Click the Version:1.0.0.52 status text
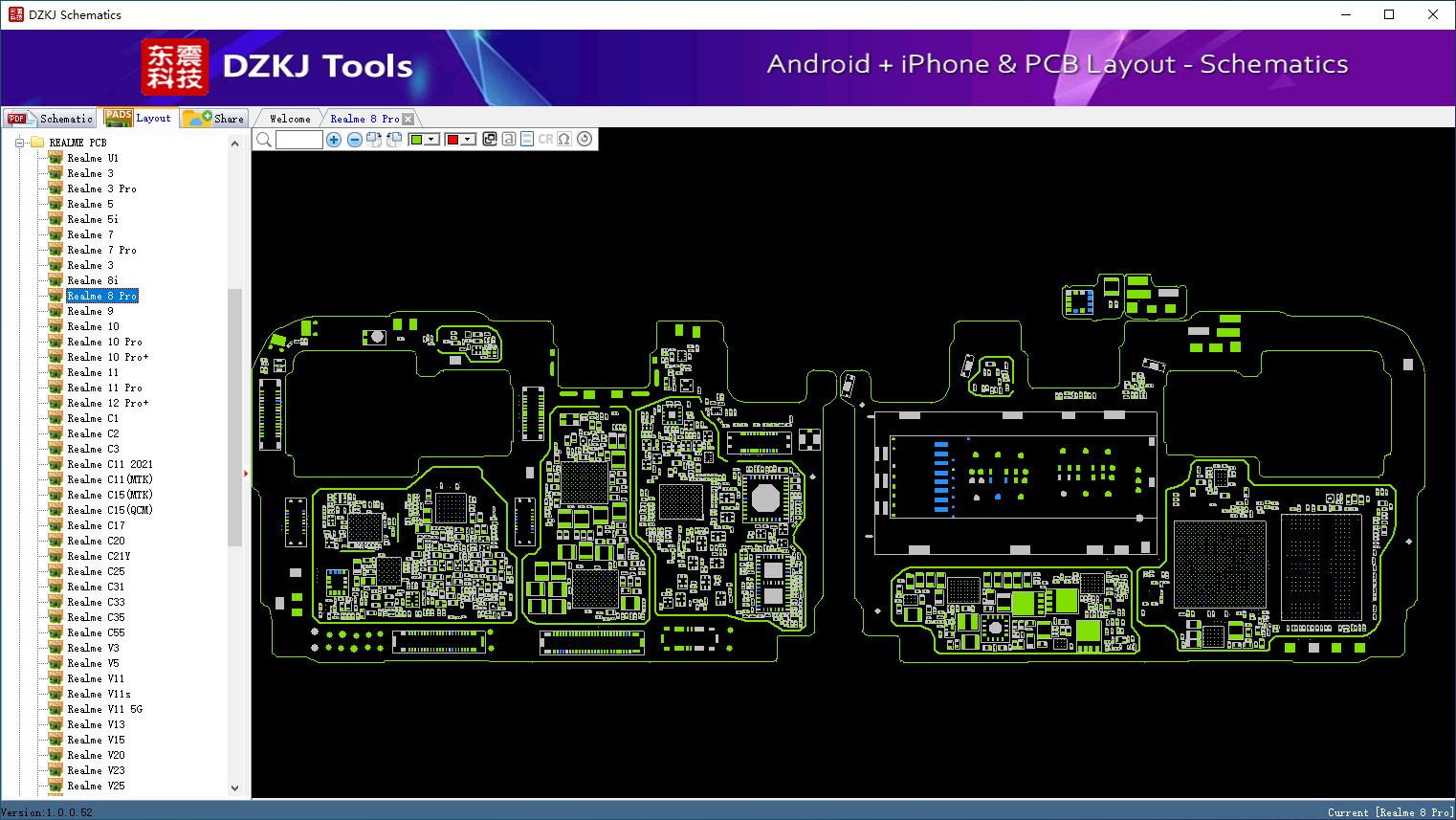 [48, 812]
